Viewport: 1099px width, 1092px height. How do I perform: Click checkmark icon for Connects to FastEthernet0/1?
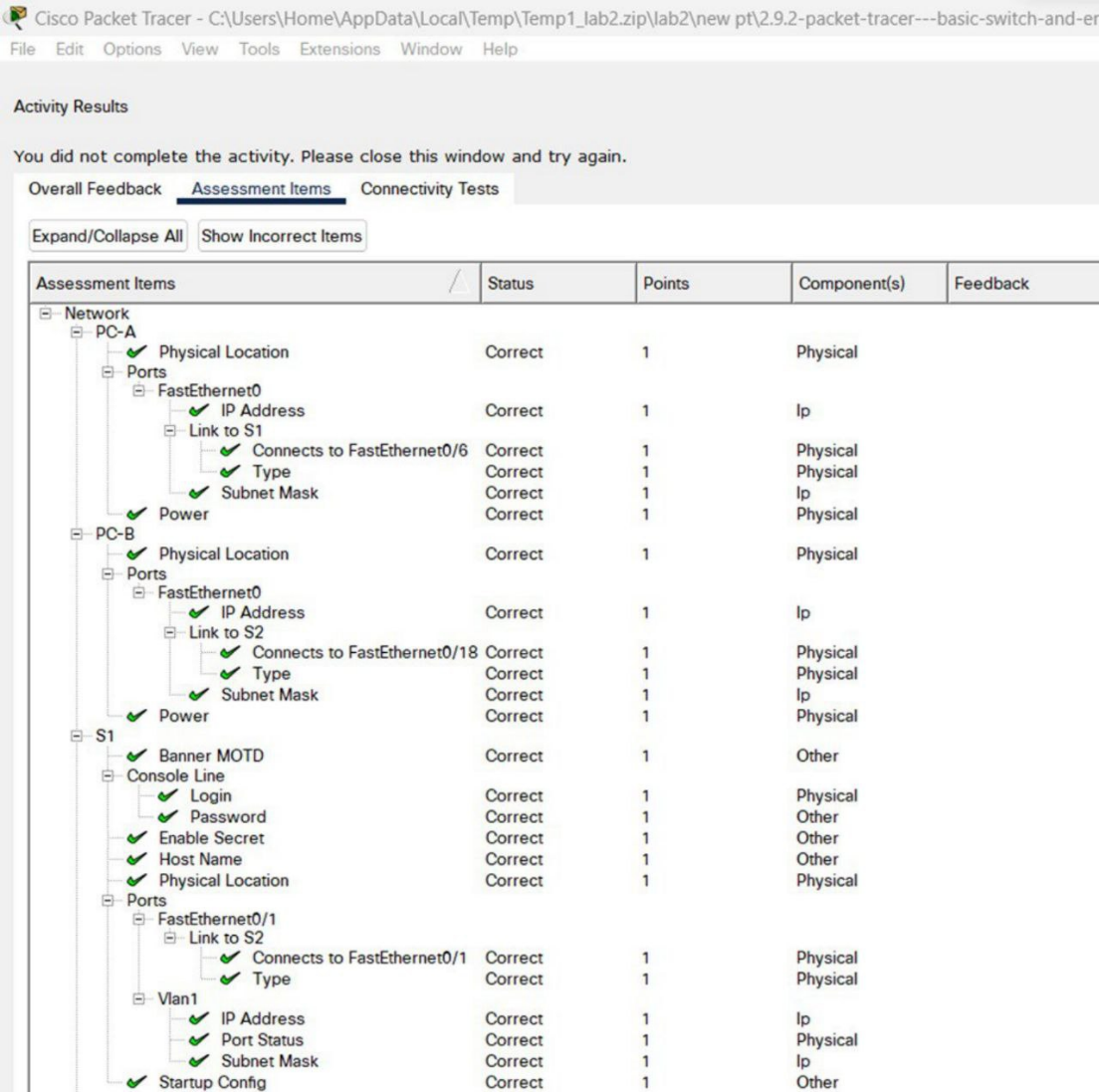(230, 959)
